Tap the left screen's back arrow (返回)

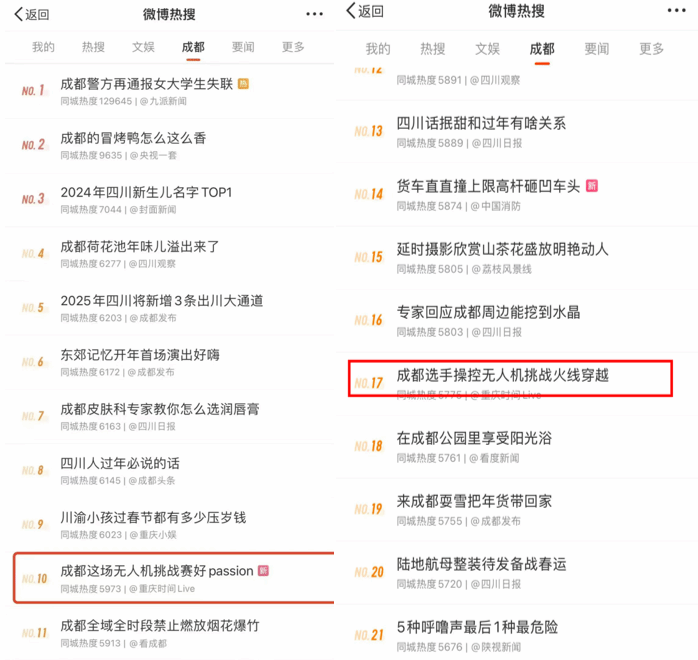pyautogui.click(x=31, y=15)
